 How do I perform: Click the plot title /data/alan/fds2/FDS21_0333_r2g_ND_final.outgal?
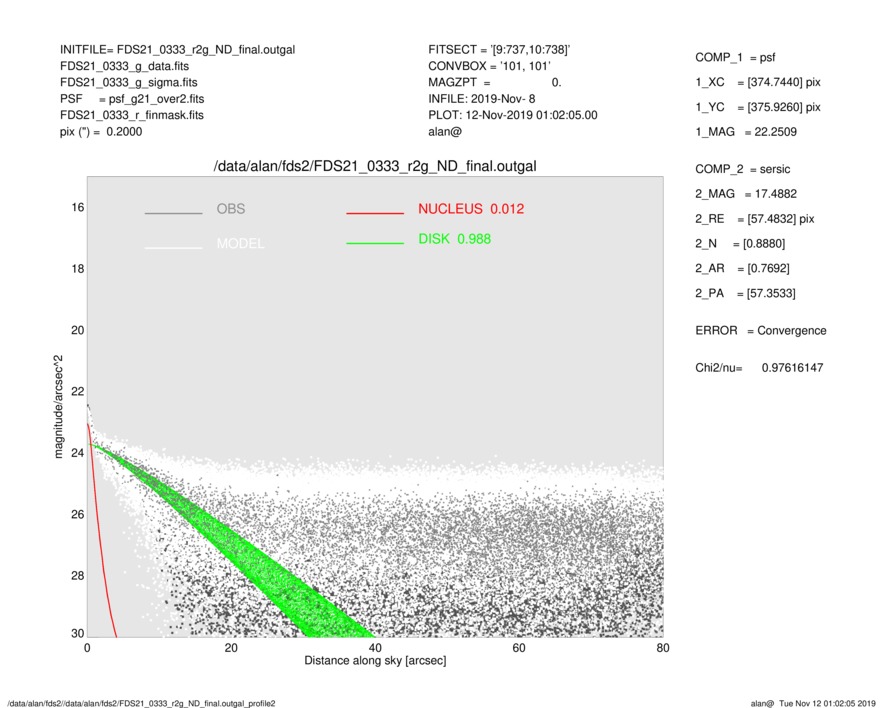click(375, 167)
